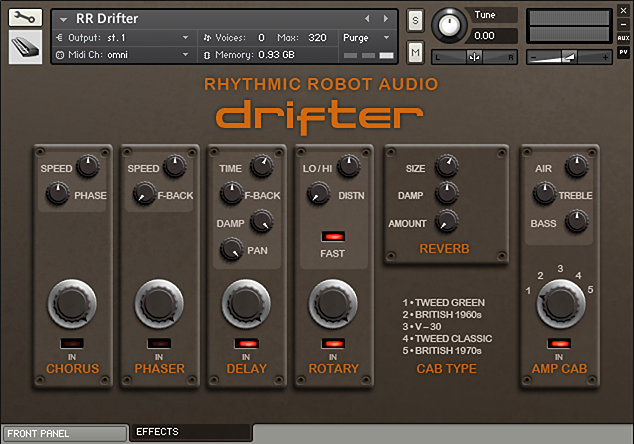
Task: Click the '4 • TWEED CLASSIC' cab label
Action: point(447,338)
